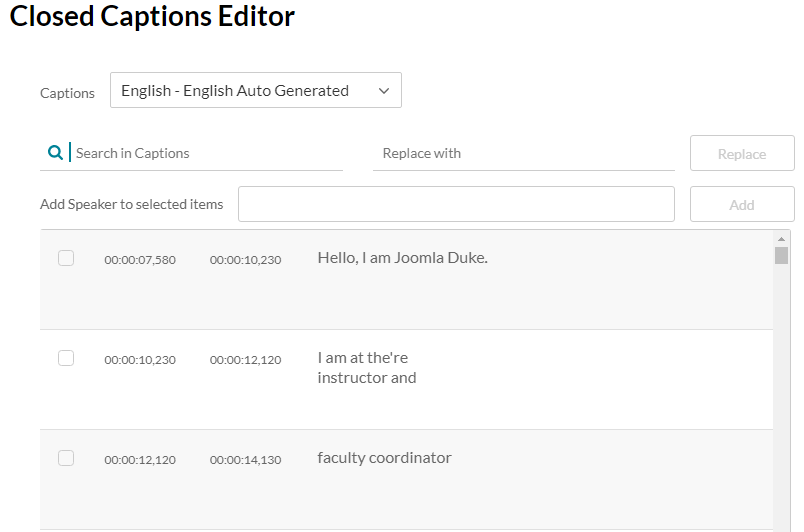The width and height of the screenshot is (804, 532).
Task: Click end time 00:00:10,230 of first caption
Action: tap(245, 260)
